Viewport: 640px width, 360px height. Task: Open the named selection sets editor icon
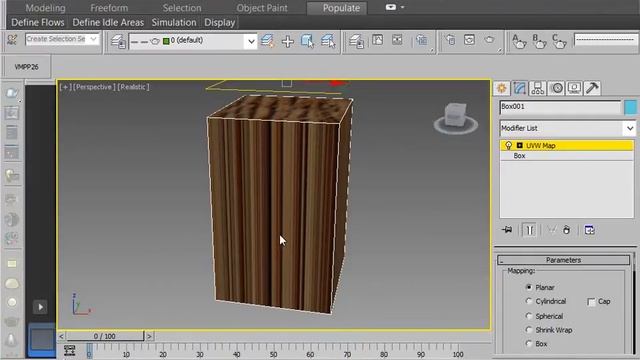coord(12,40)
